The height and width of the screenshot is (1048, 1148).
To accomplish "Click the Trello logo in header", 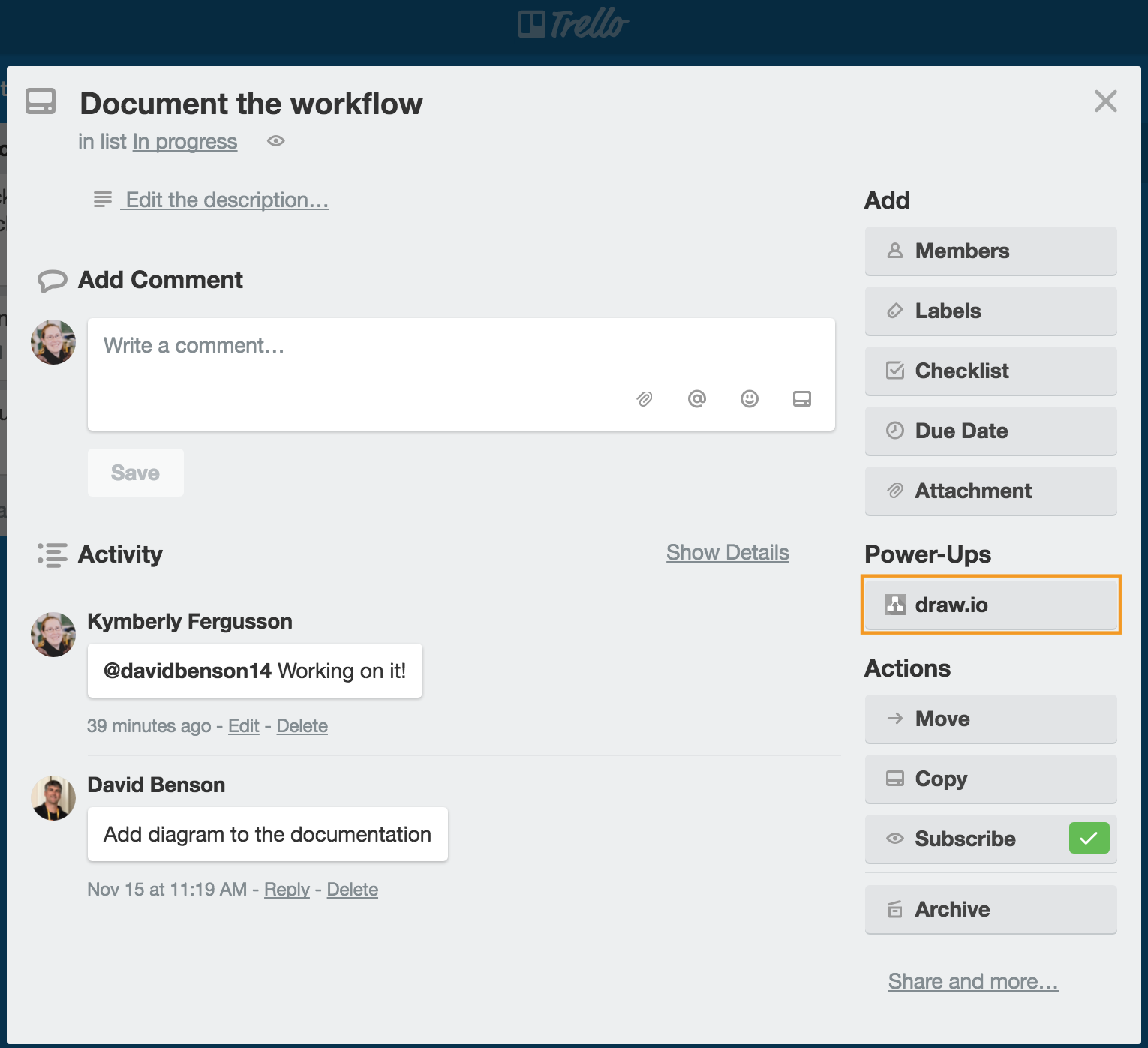I will point(573,24).
